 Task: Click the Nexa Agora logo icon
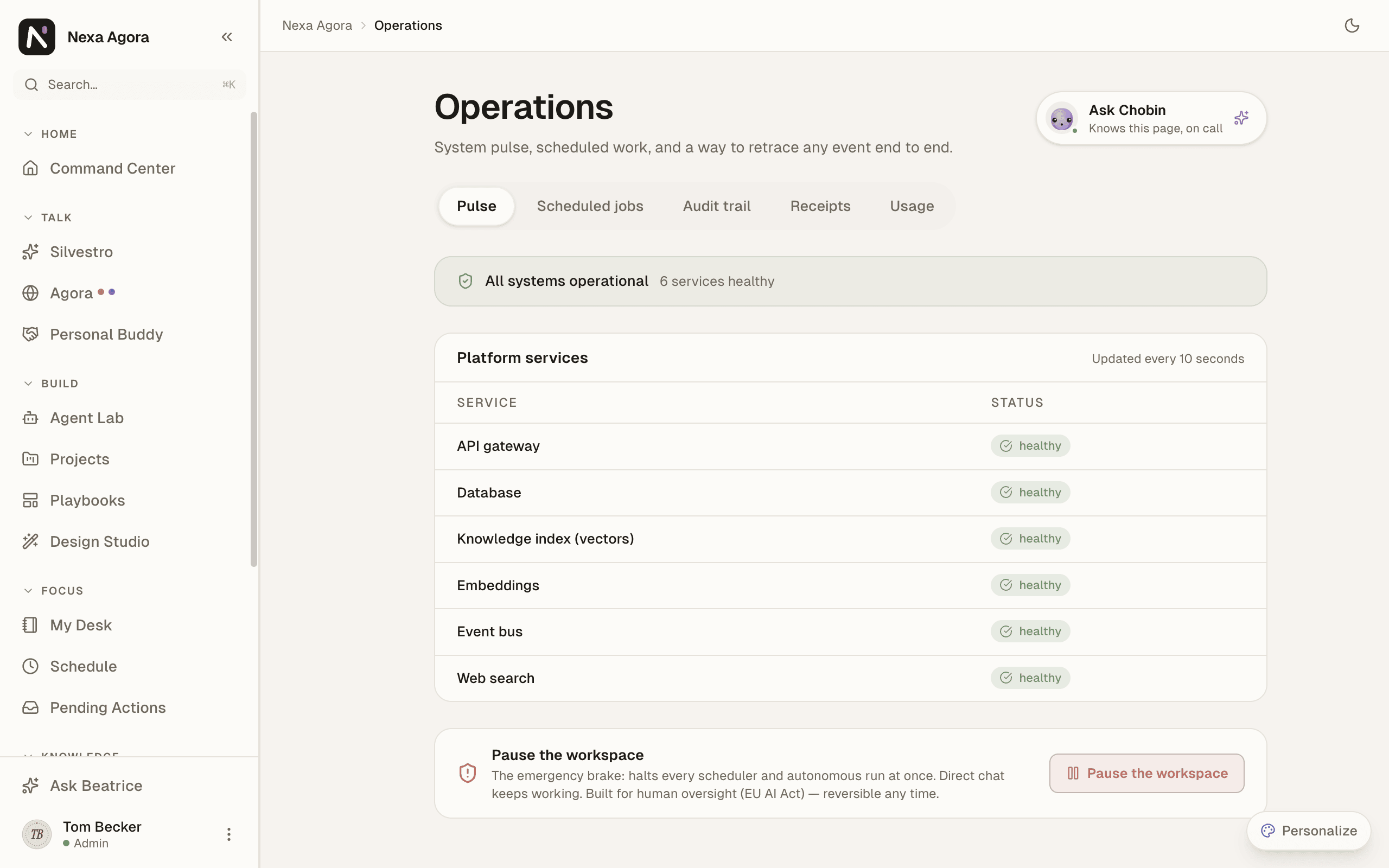tap(37, 37)
